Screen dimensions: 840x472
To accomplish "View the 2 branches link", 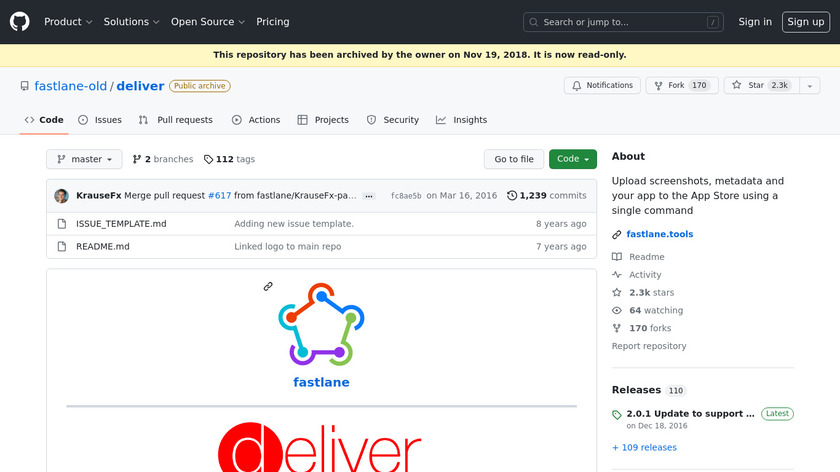I will pyautogui.click(x=163, y=159).
